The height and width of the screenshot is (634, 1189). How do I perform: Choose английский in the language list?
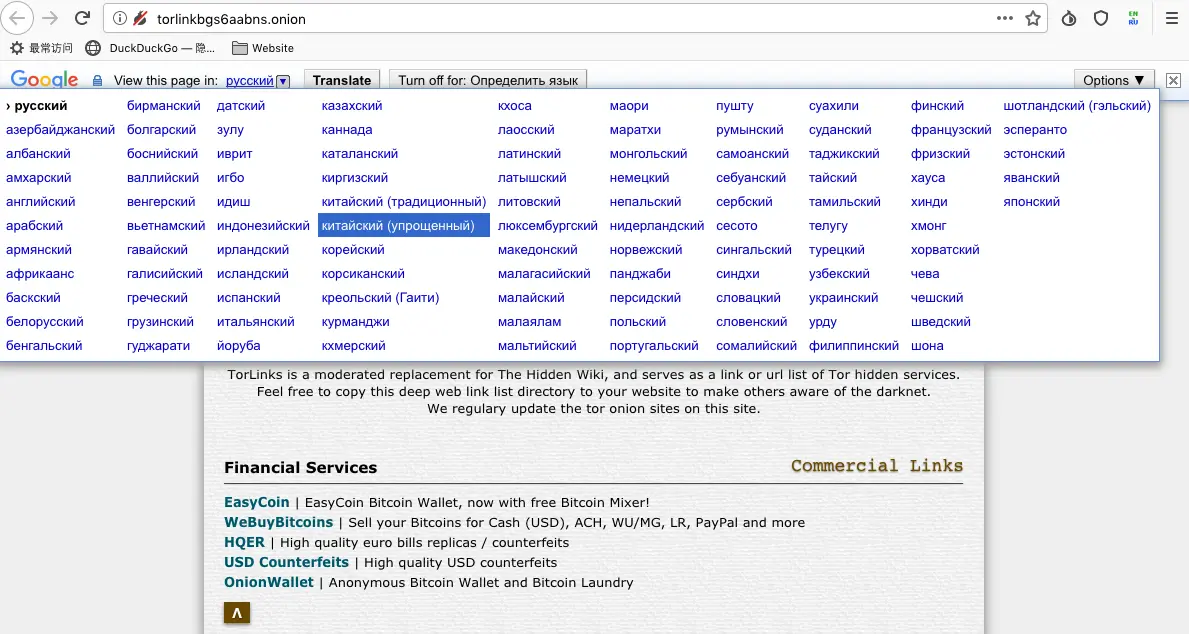[x=41, y=202]
